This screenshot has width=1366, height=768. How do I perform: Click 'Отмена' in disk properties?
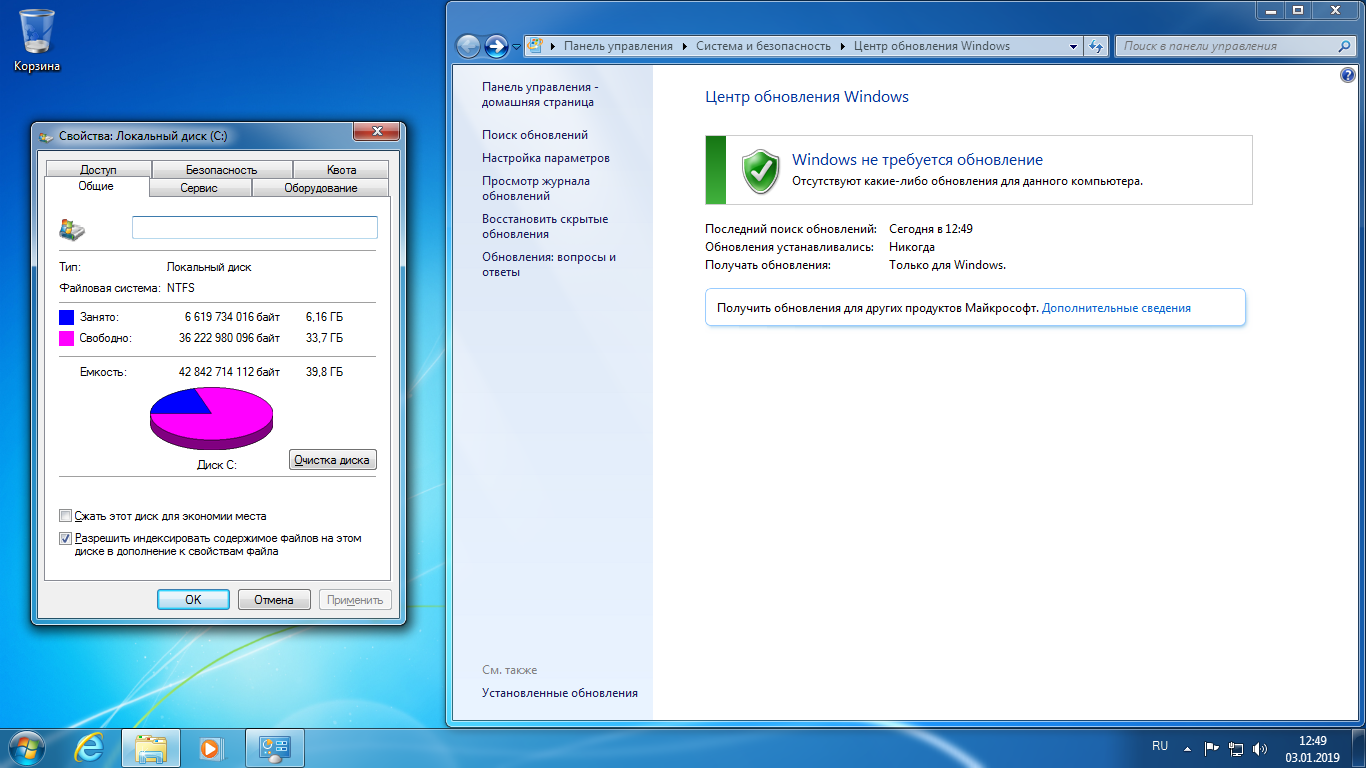pyautogui.click(x=274, y=600)
